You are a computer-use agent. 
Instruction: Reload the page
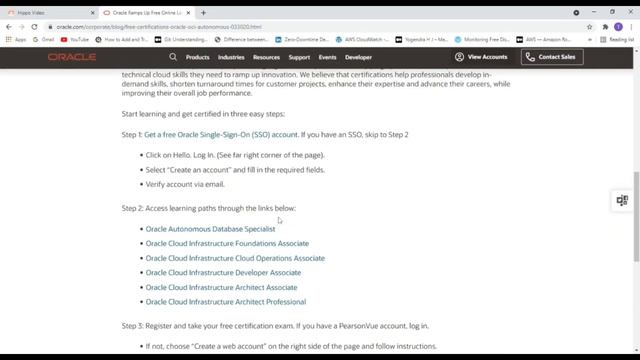(34, 27)
